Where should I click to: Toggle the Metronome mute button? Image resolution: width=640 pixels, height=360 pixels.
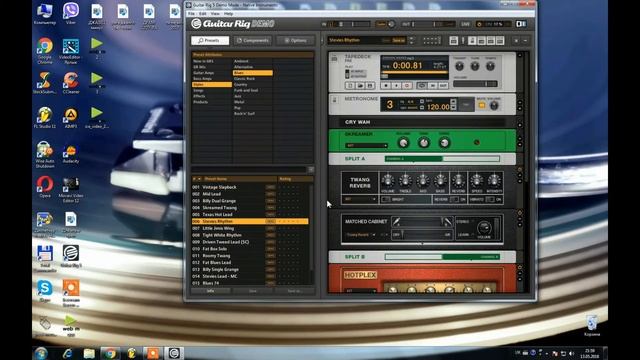[x=482, y=106]
